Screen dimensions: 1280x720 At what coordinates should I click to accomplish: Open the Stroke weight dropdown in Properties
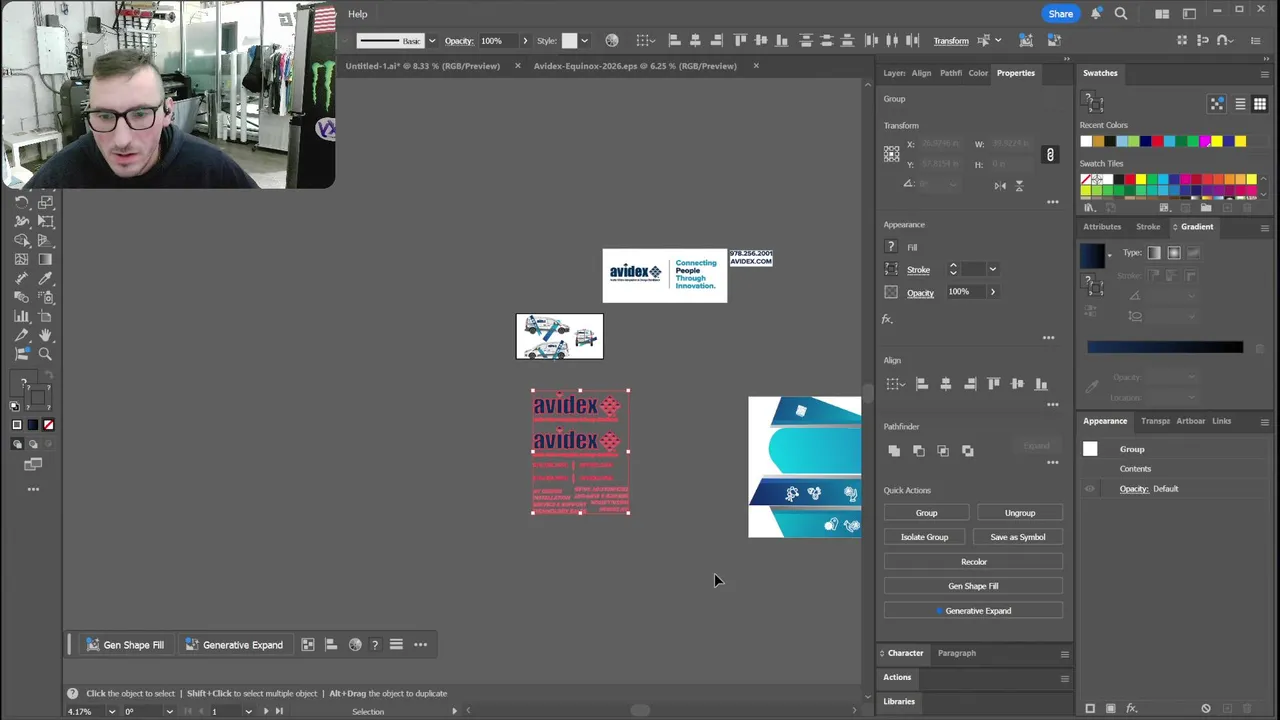point(992,269)
